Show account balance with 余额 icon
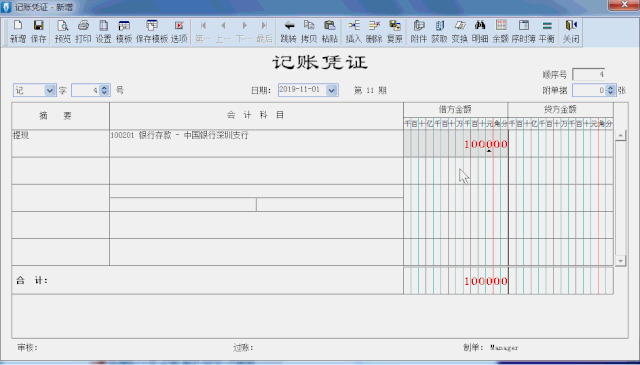 coord(500,32)
